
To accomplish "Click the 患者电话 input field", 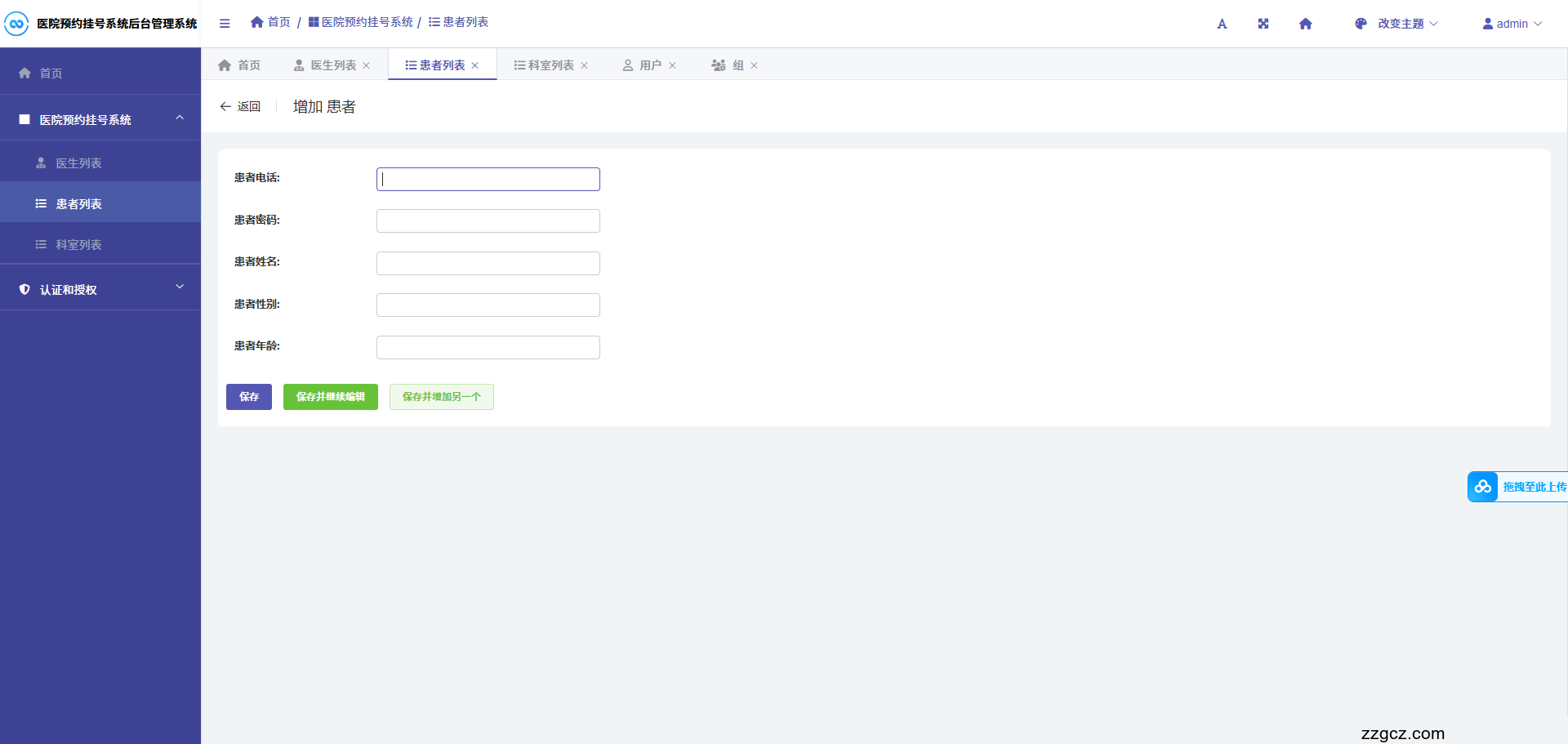I will click(488, 179).
